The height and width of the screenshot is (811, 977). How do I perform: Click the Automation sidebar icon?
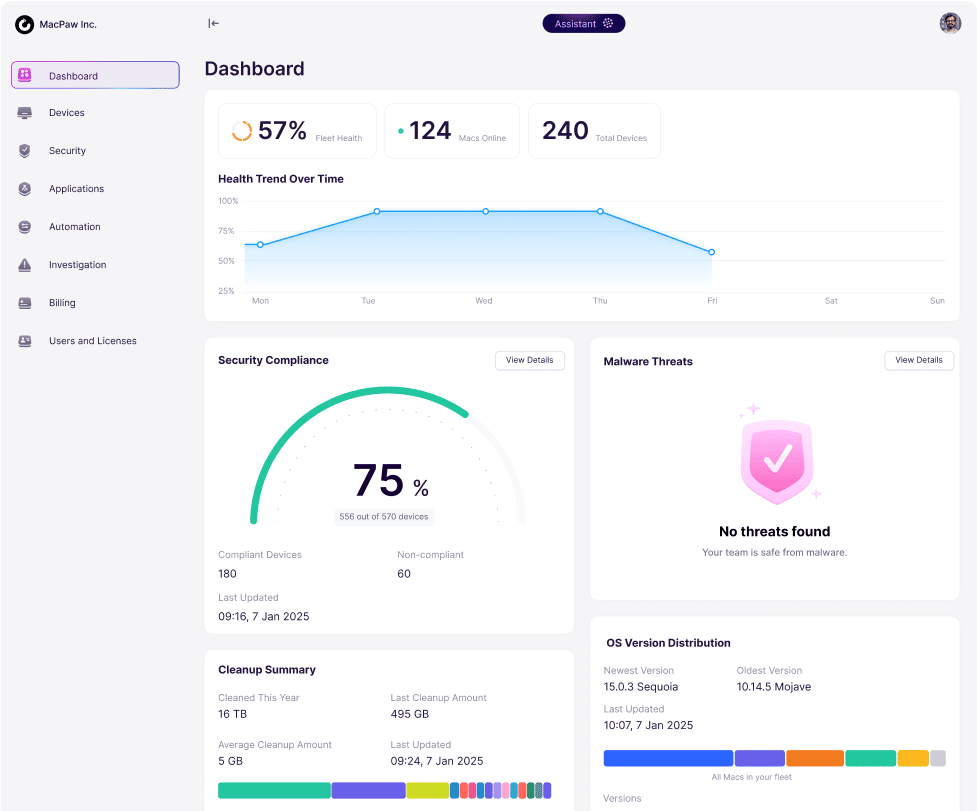[x=25, y=227]
